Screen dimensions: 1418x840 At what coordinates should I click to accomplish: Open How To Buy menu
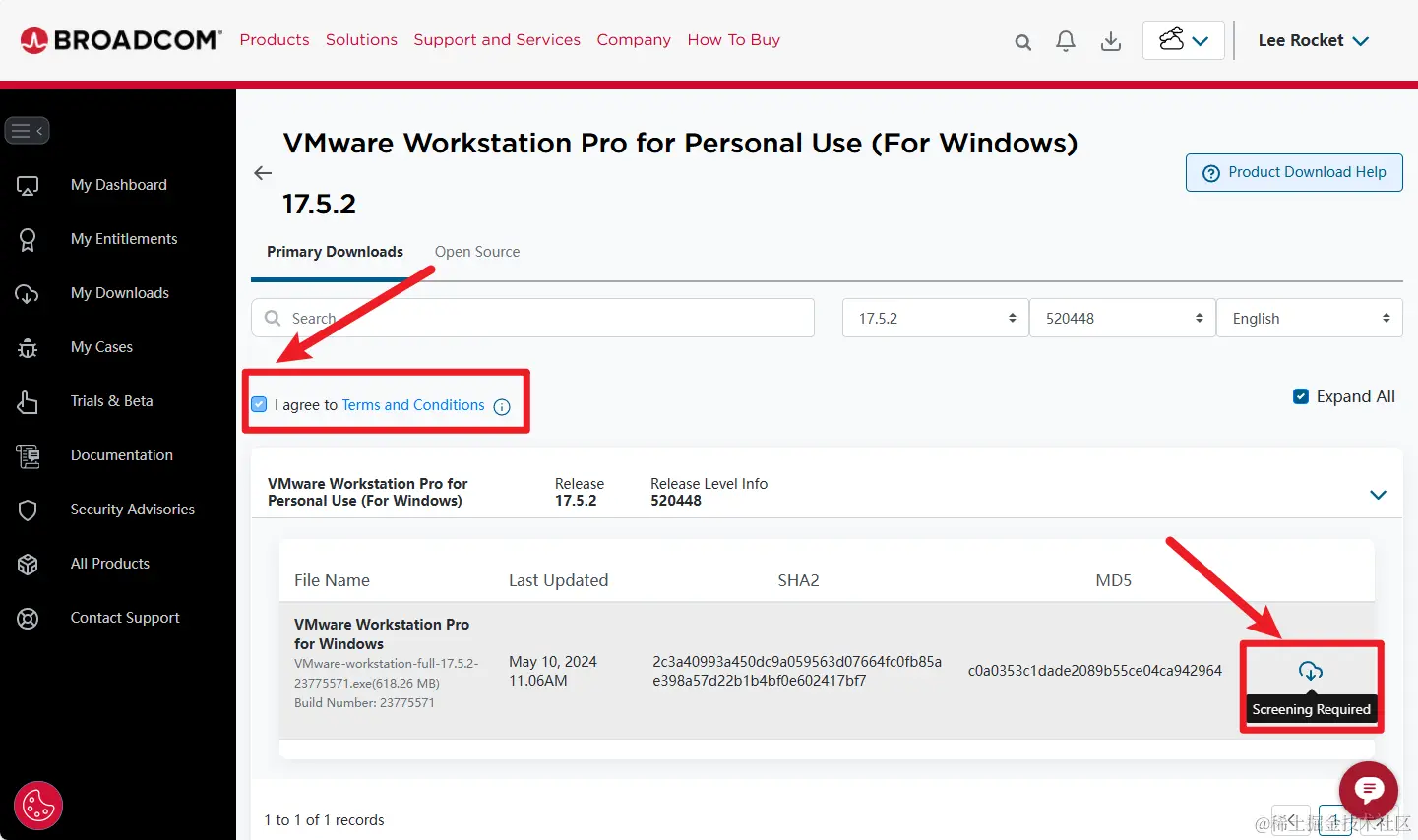pos(734,40)
